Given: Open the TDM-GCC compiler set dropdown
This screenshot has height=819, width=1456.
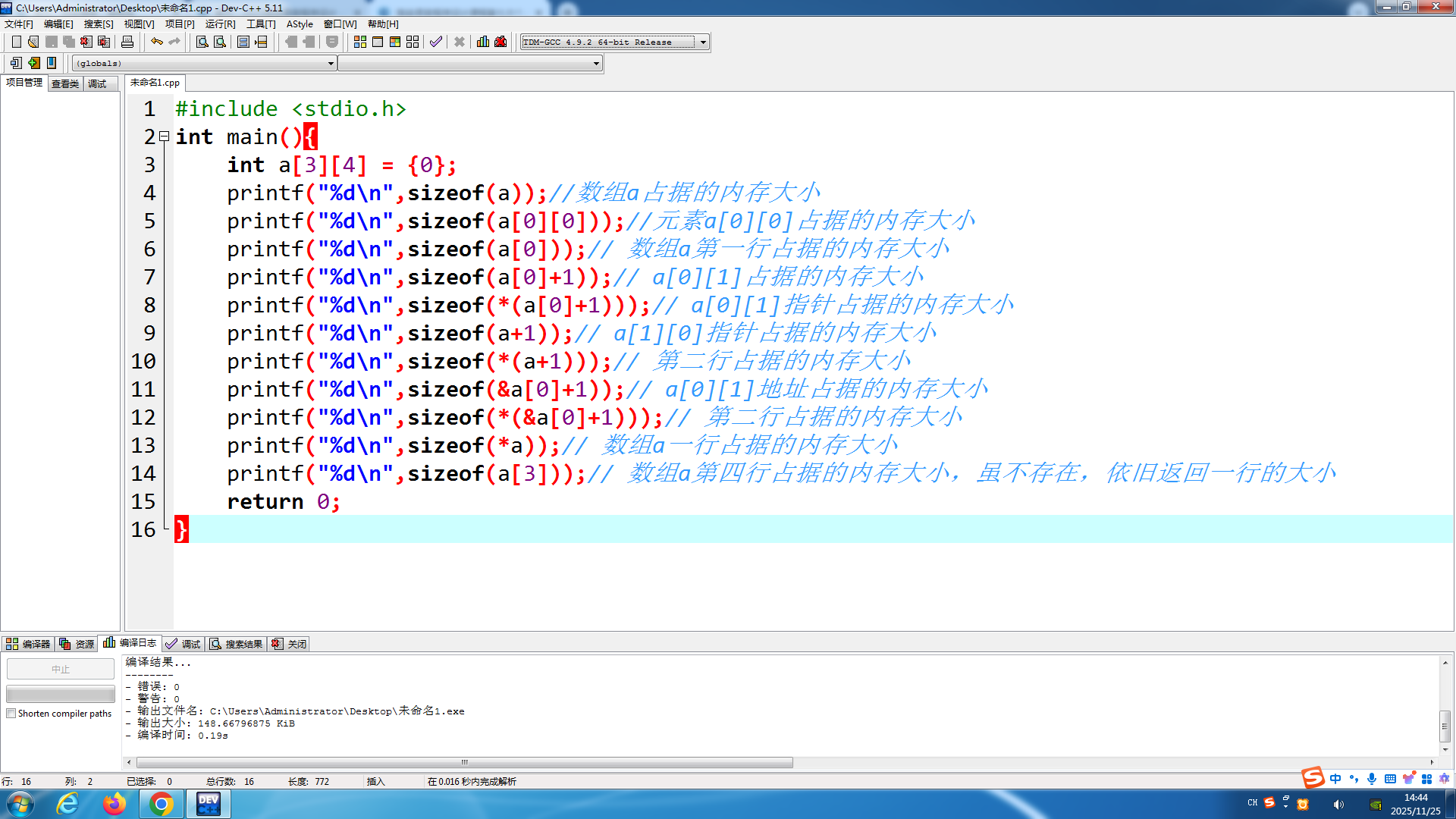Looking at the screenshot, I should pyautogui.click(x=703, y=42).
